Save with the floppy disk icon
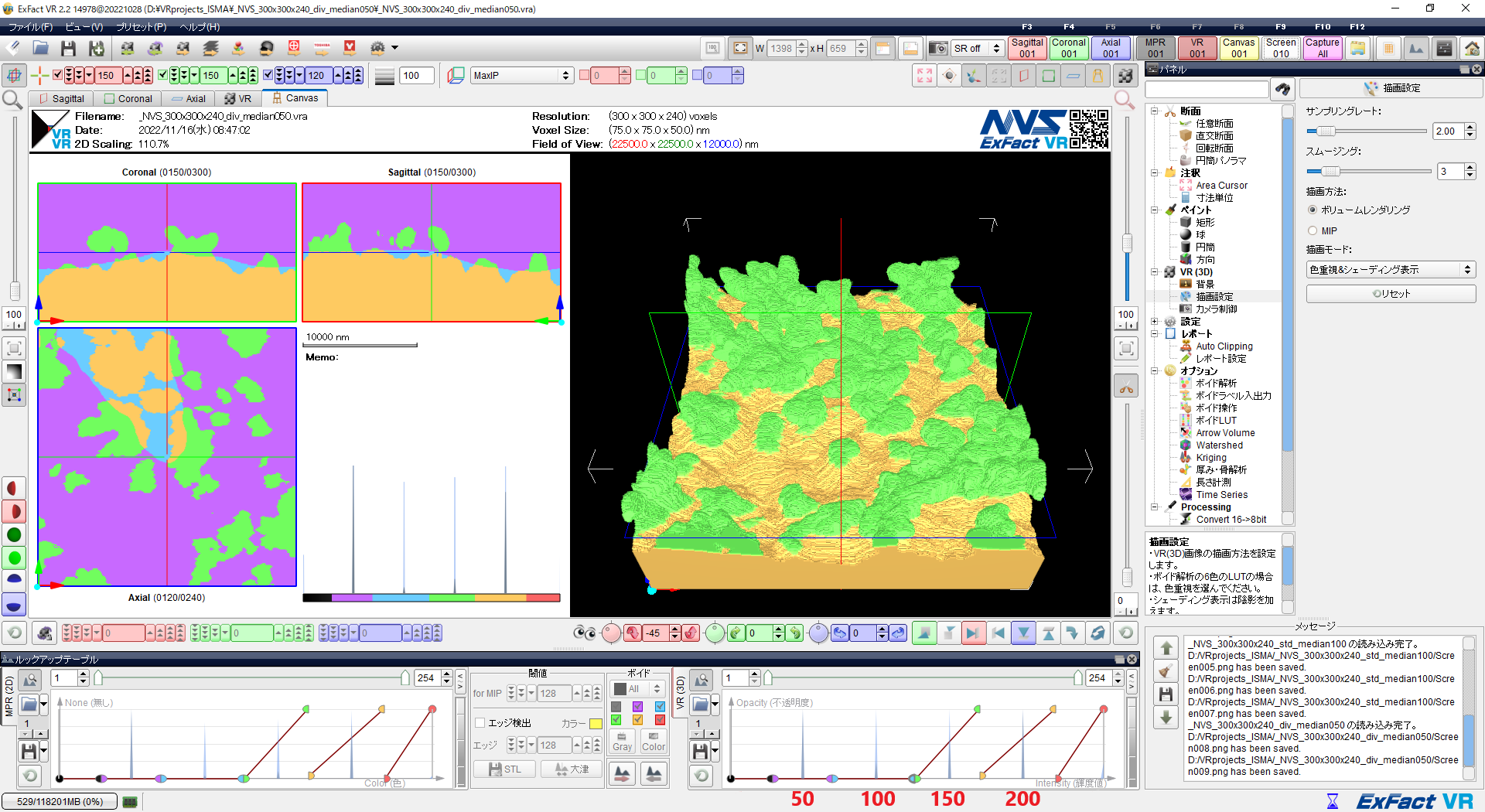The image size is (1485, 812). (x=68, y=49)
